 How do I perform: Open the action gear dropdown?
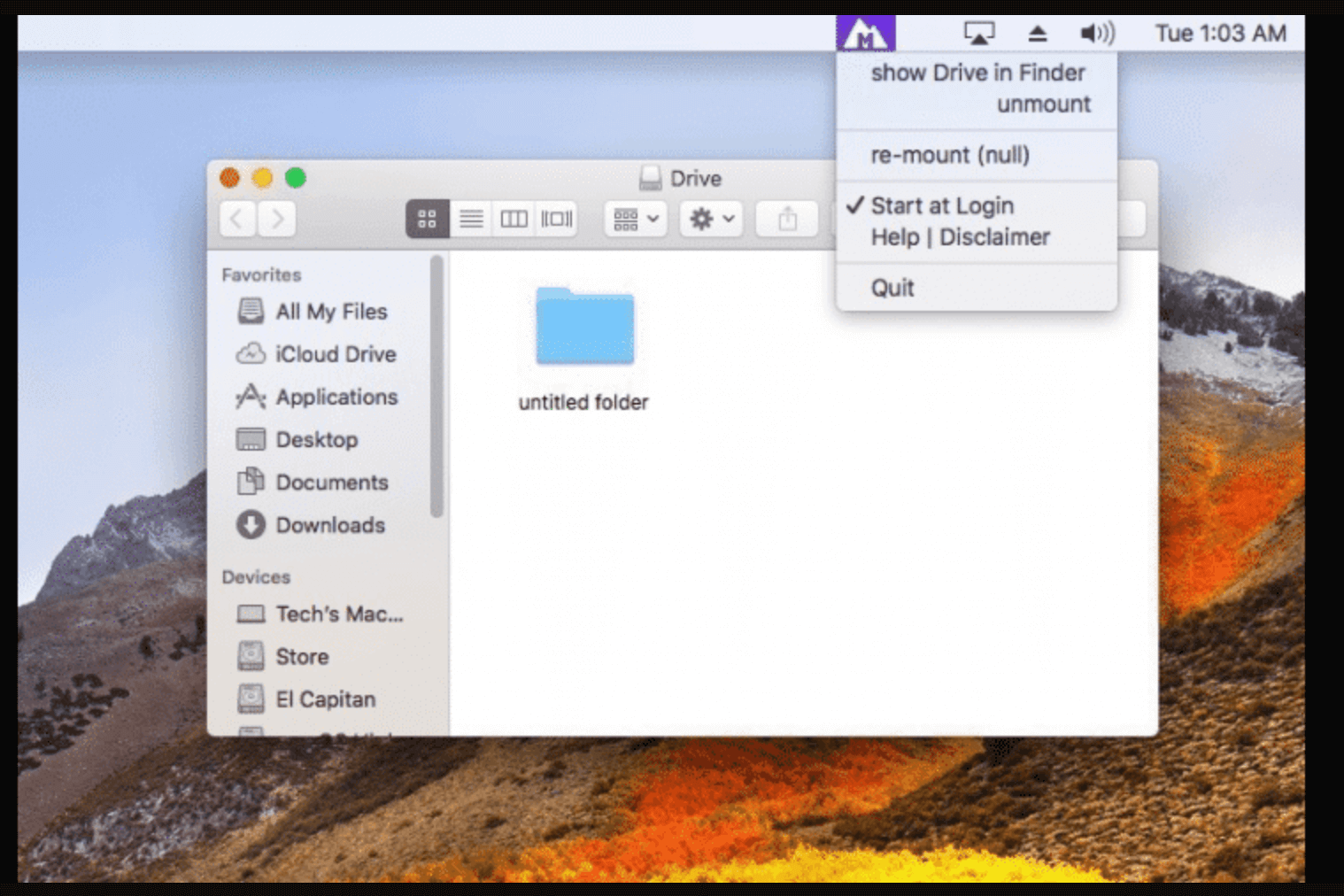(710, 218)
